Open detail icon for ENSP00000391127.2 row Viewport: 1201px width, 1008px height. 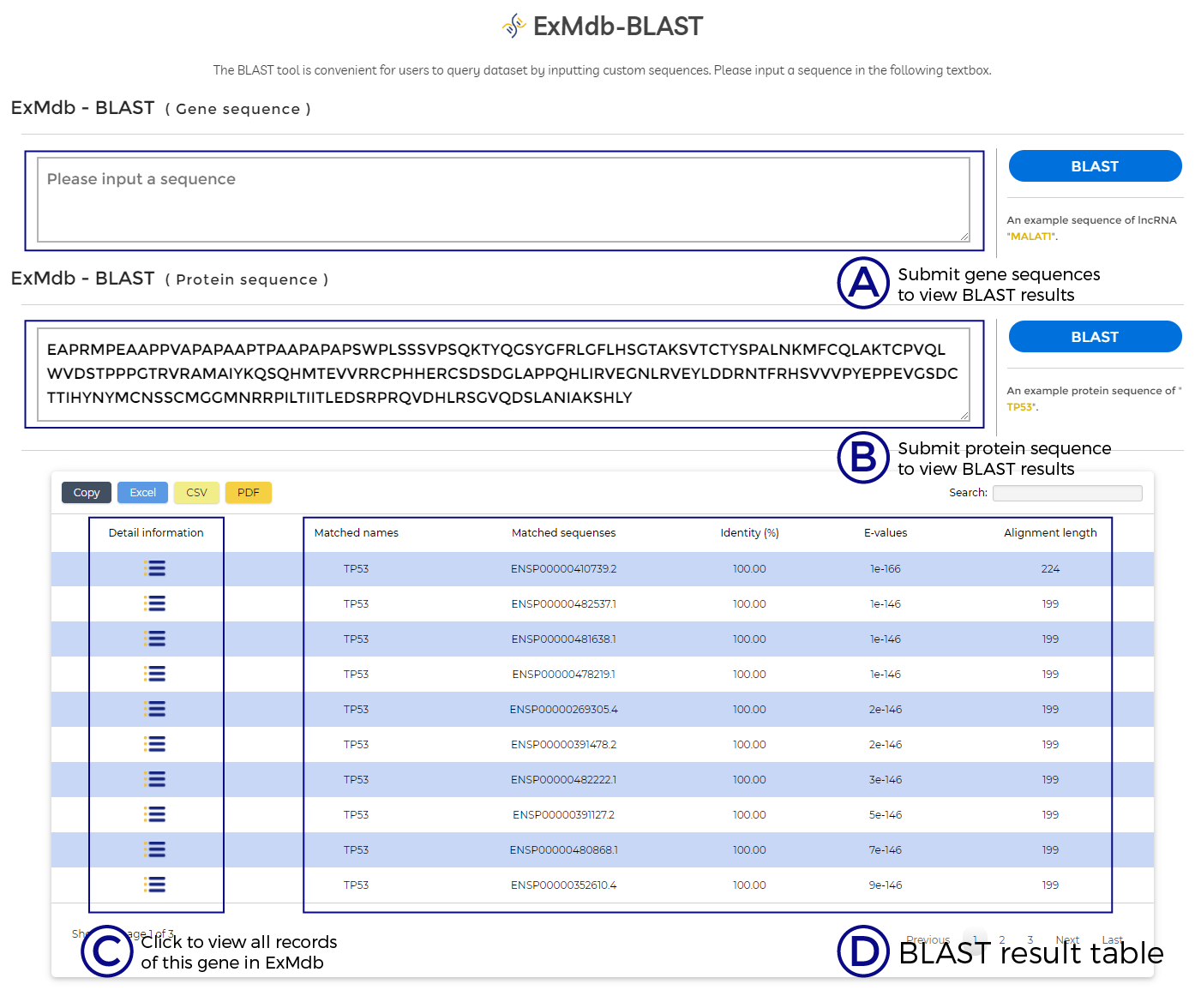[x=155, y=814]
